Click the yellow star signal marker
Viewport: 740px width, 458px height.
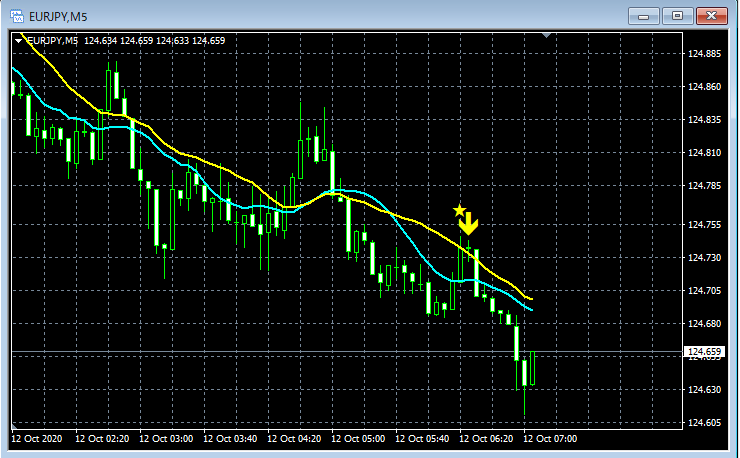pyautogui.click(x=459, y=210)
